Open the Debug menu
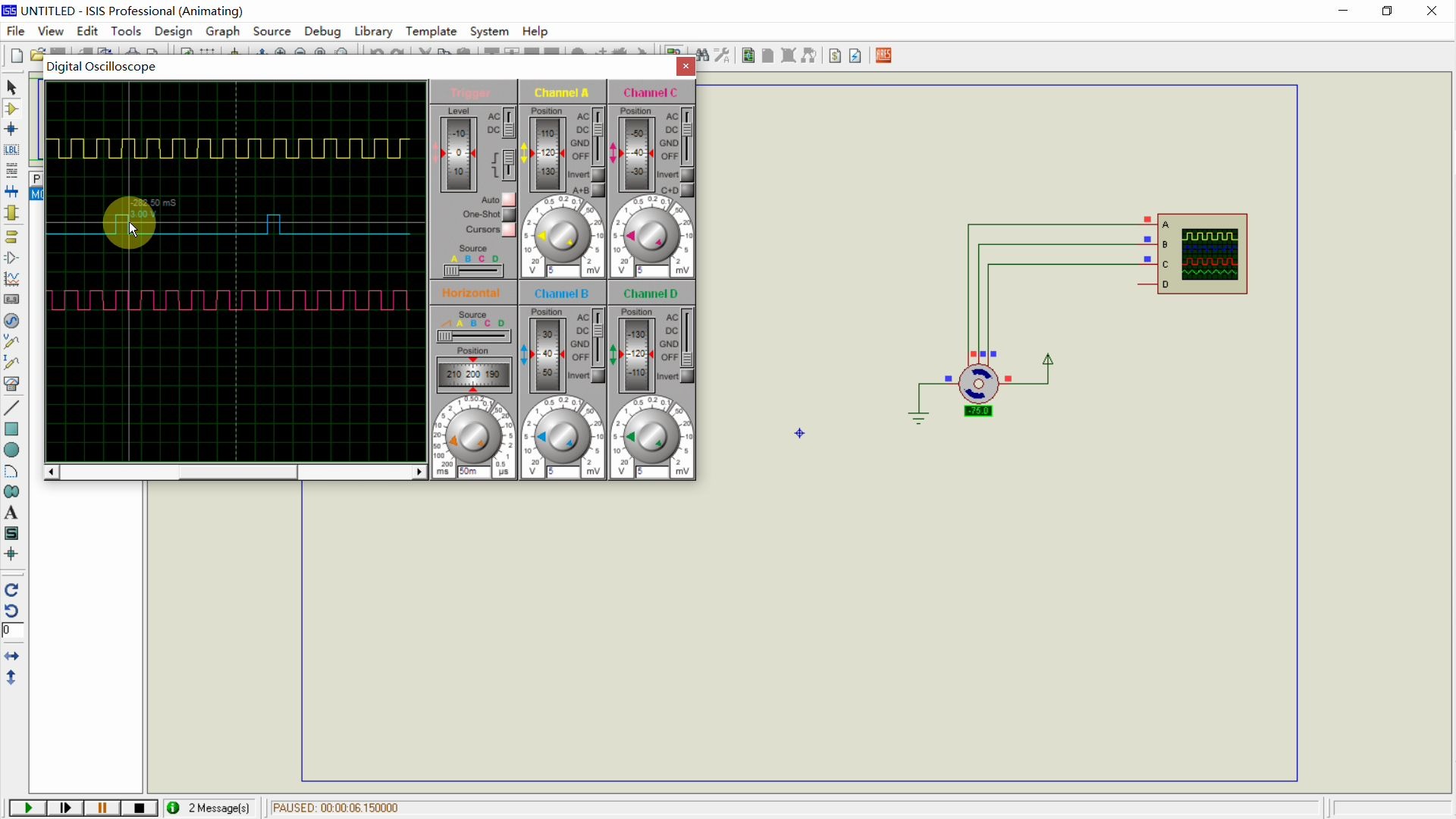 322,31
